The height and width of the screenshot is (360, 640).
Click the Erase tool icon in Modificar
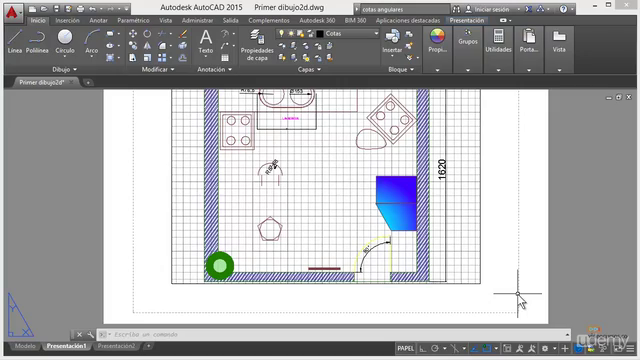tap(183, 33)
